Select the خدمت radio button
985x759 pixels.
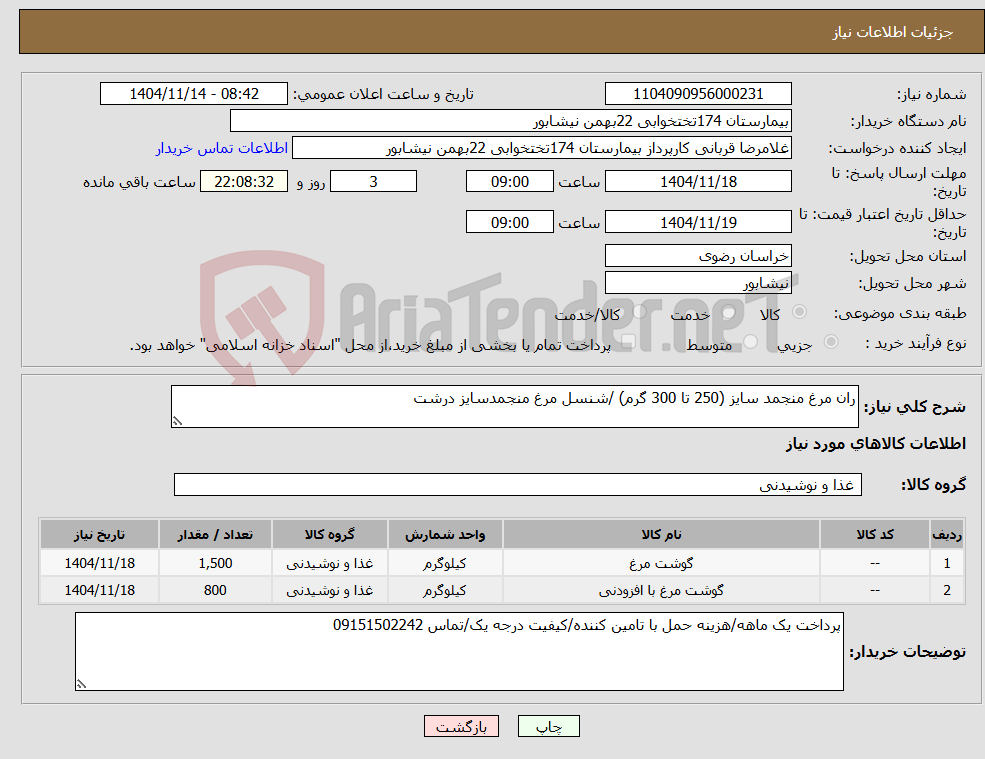click(x=729, y=312)
